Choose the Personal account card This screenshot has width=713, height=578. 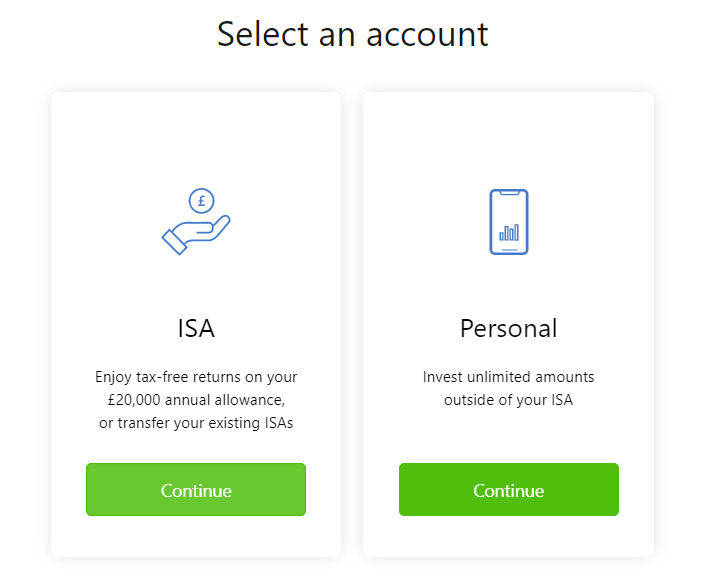pos(508,324)
